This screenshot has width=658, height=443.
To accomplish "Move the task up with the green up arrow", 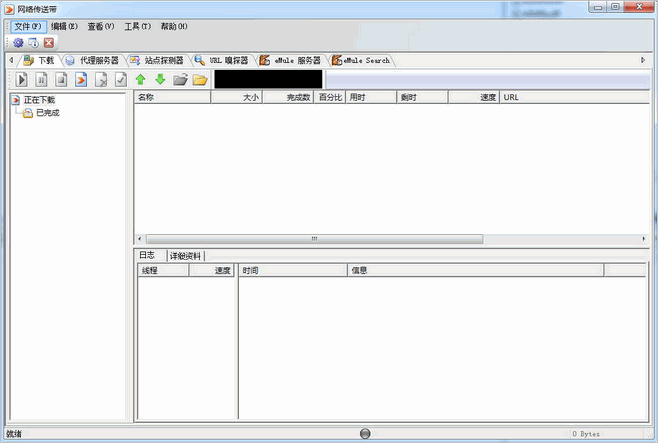I will 141,79.
